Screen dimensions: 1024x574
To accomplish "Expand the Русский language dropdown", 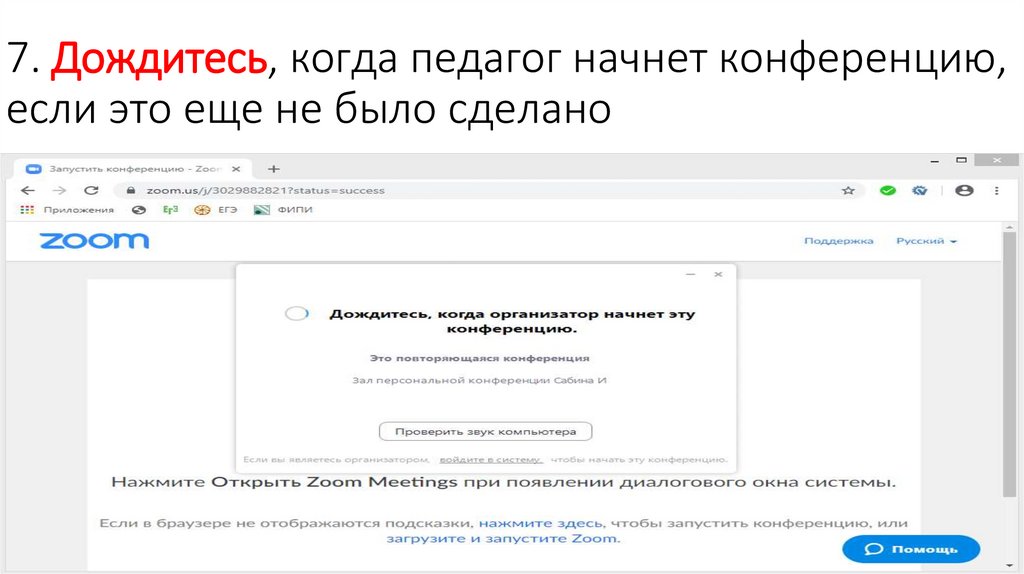I will 926,241.
